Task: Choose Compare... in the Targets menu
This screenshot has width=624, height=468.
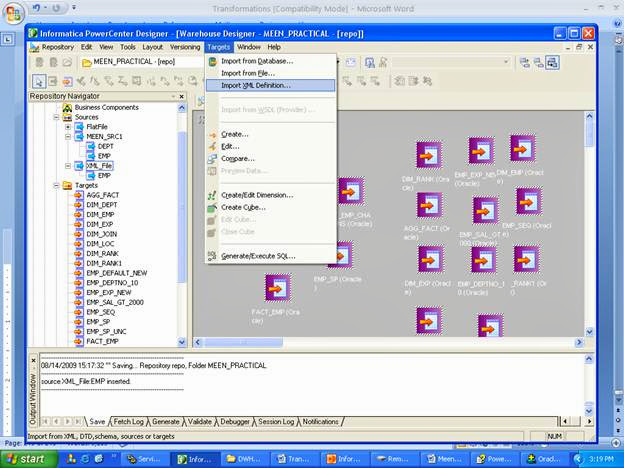Action: [x=271, y=159]
